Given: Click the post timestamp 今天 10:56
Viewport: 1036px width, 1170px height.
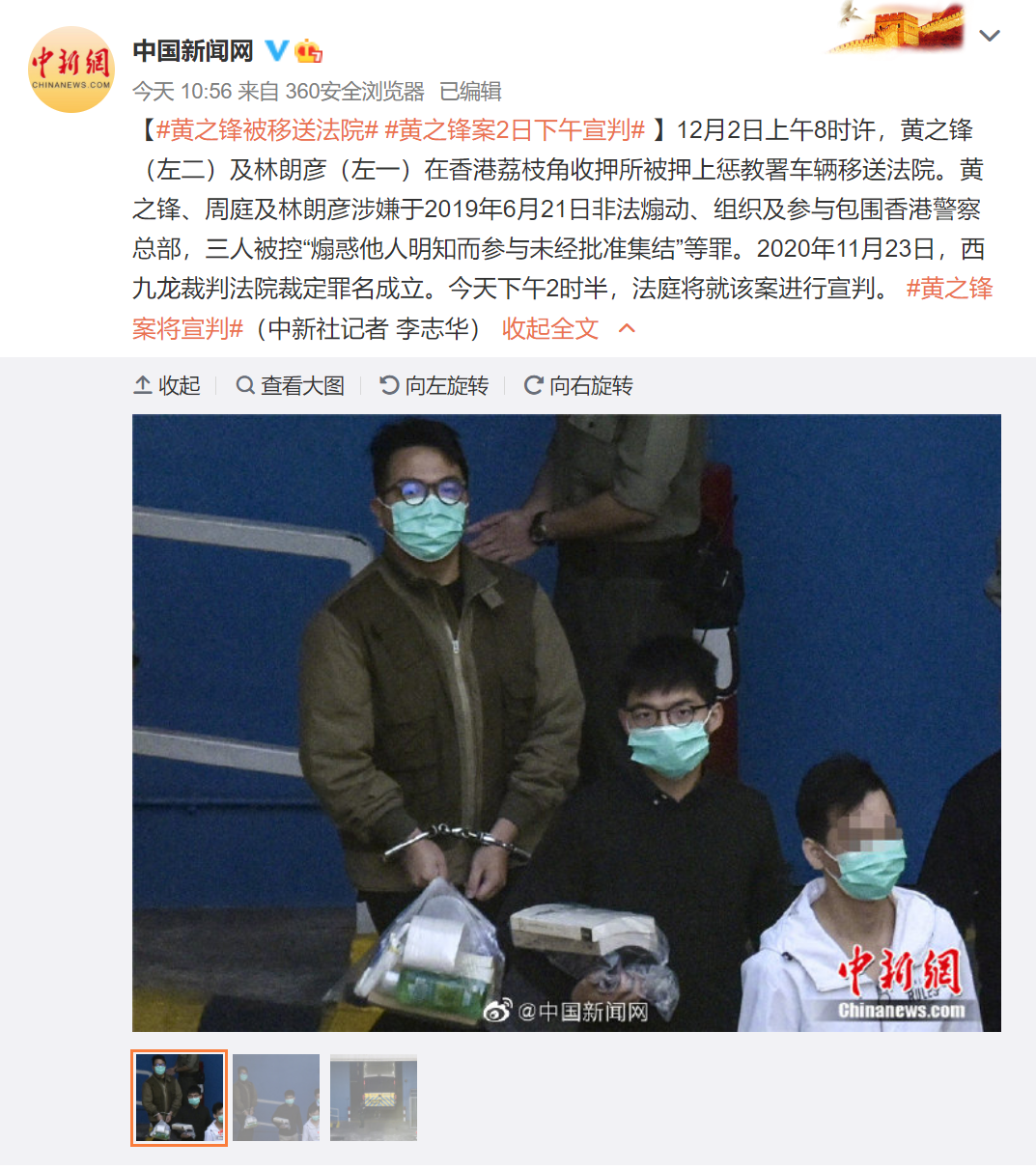Looking at the screenshot, I should pyautogui.click(x=182, y=92).
